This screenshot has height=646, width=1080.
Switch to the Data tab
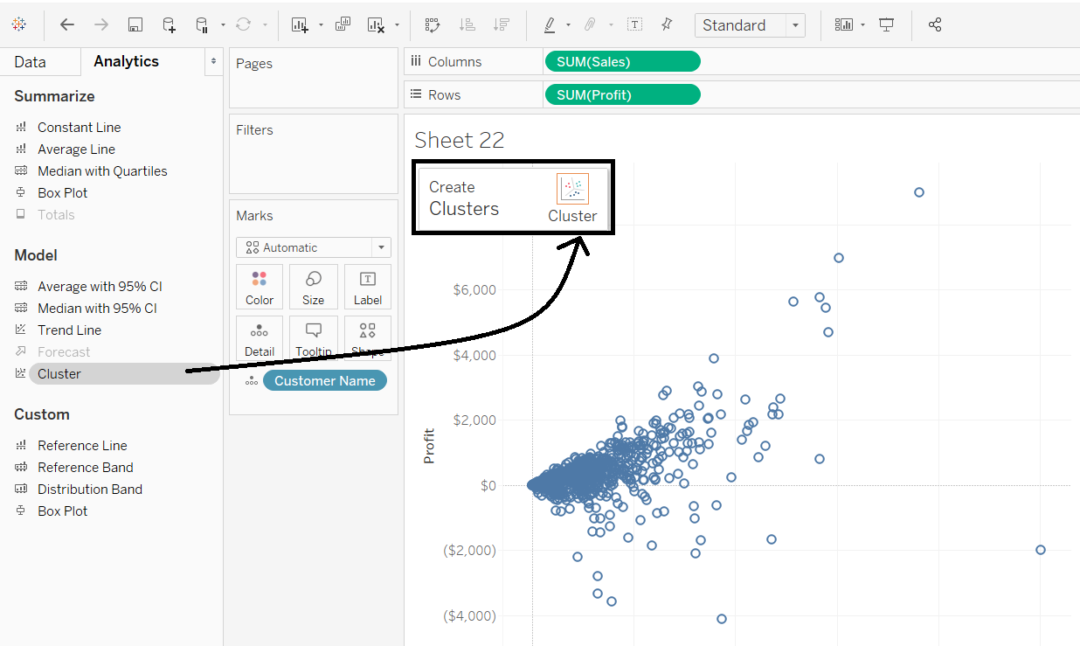click(32, 61)
